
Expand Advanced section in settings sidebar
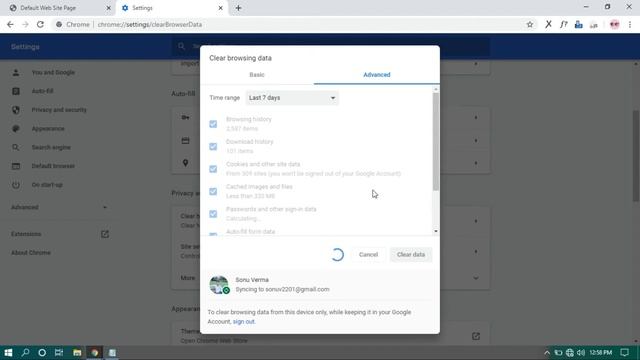[59, 207]
